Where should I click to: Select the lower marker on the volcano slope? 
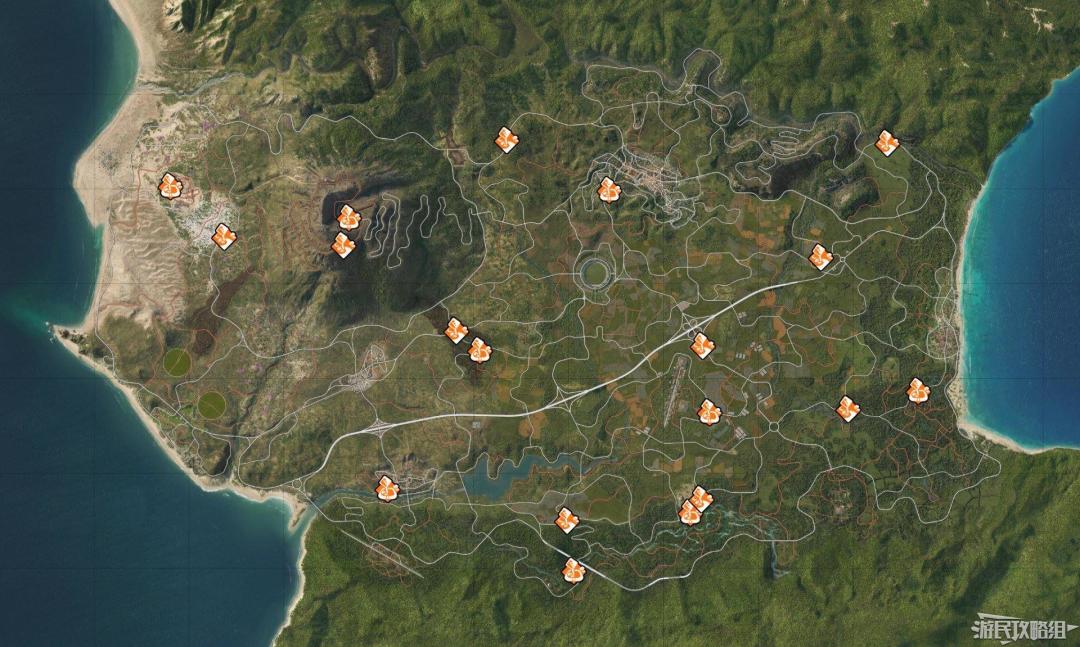pos(342,245)
